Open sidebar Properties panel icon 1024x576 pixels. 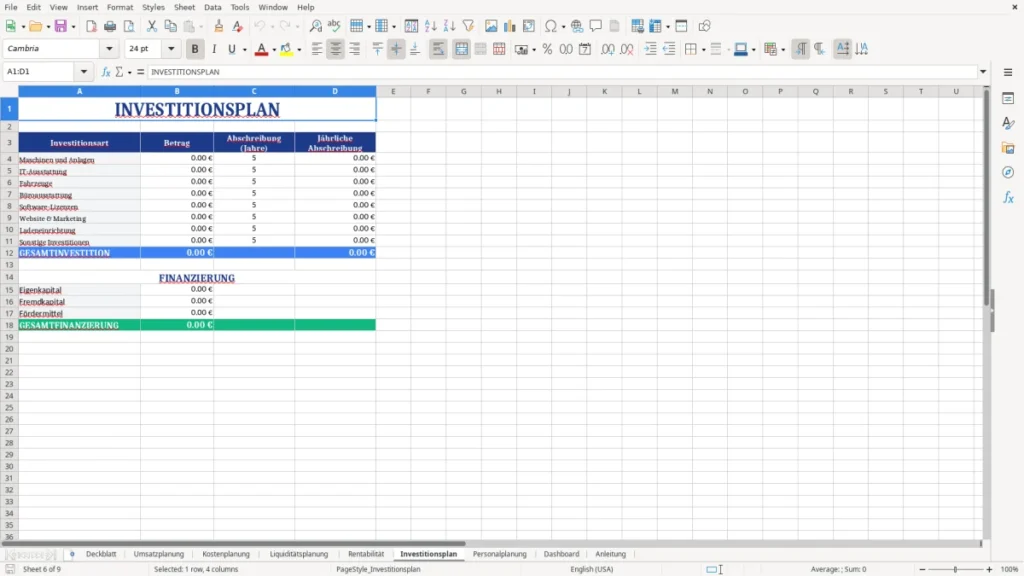tap(1008, 99)
